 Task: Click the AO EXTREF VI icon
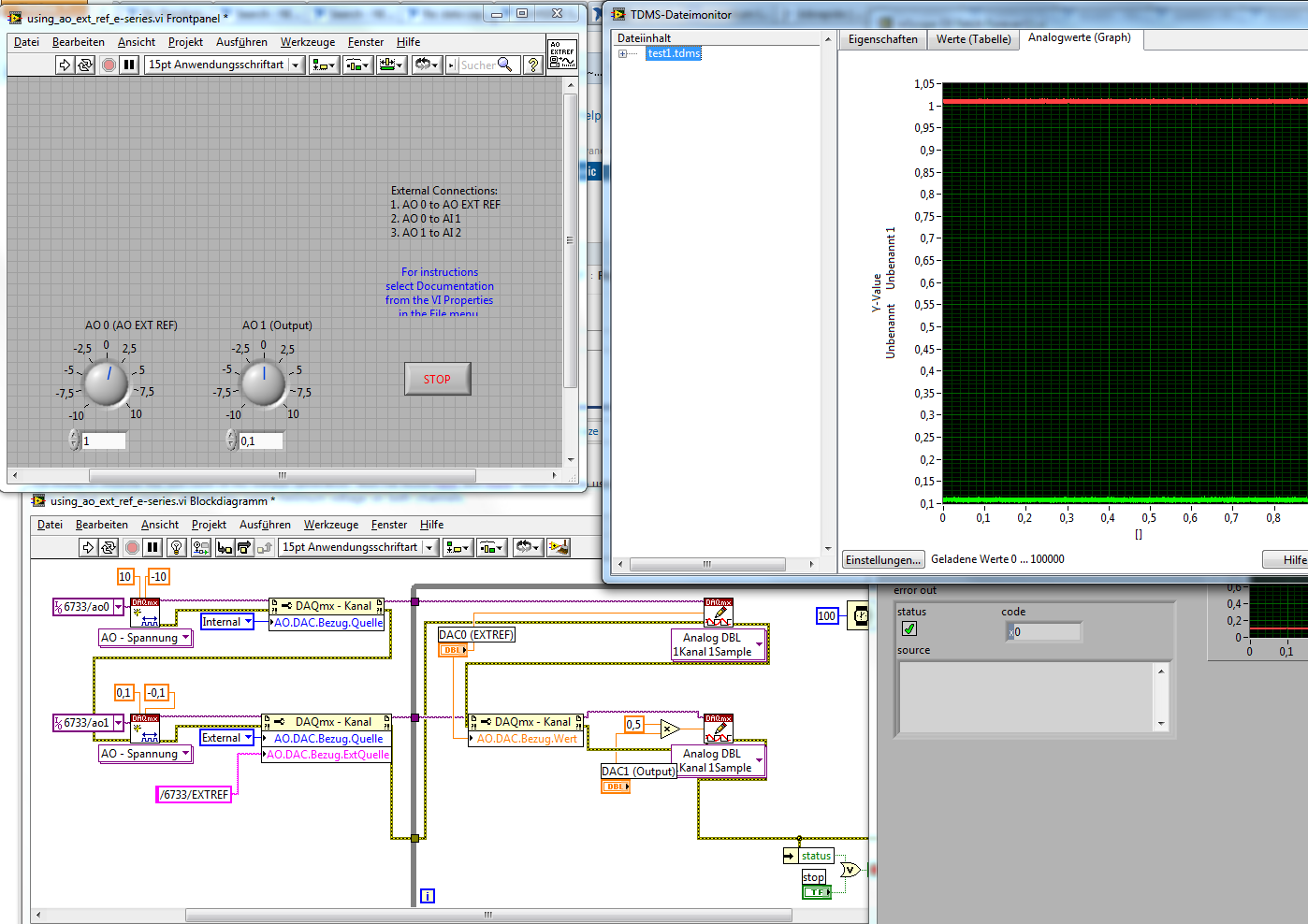point(561,54)
